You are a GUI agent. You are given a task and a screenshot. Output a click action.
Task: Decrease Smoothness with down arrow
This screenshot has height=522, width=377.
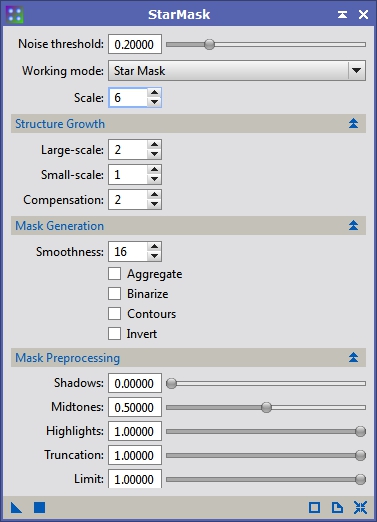point(154,256)
